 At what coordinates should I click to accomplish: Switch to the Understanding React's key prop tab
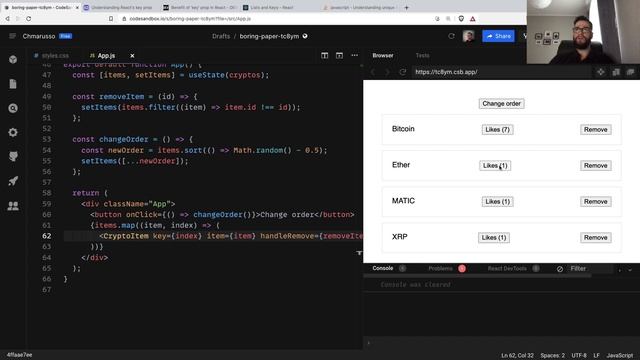(122, 7)
